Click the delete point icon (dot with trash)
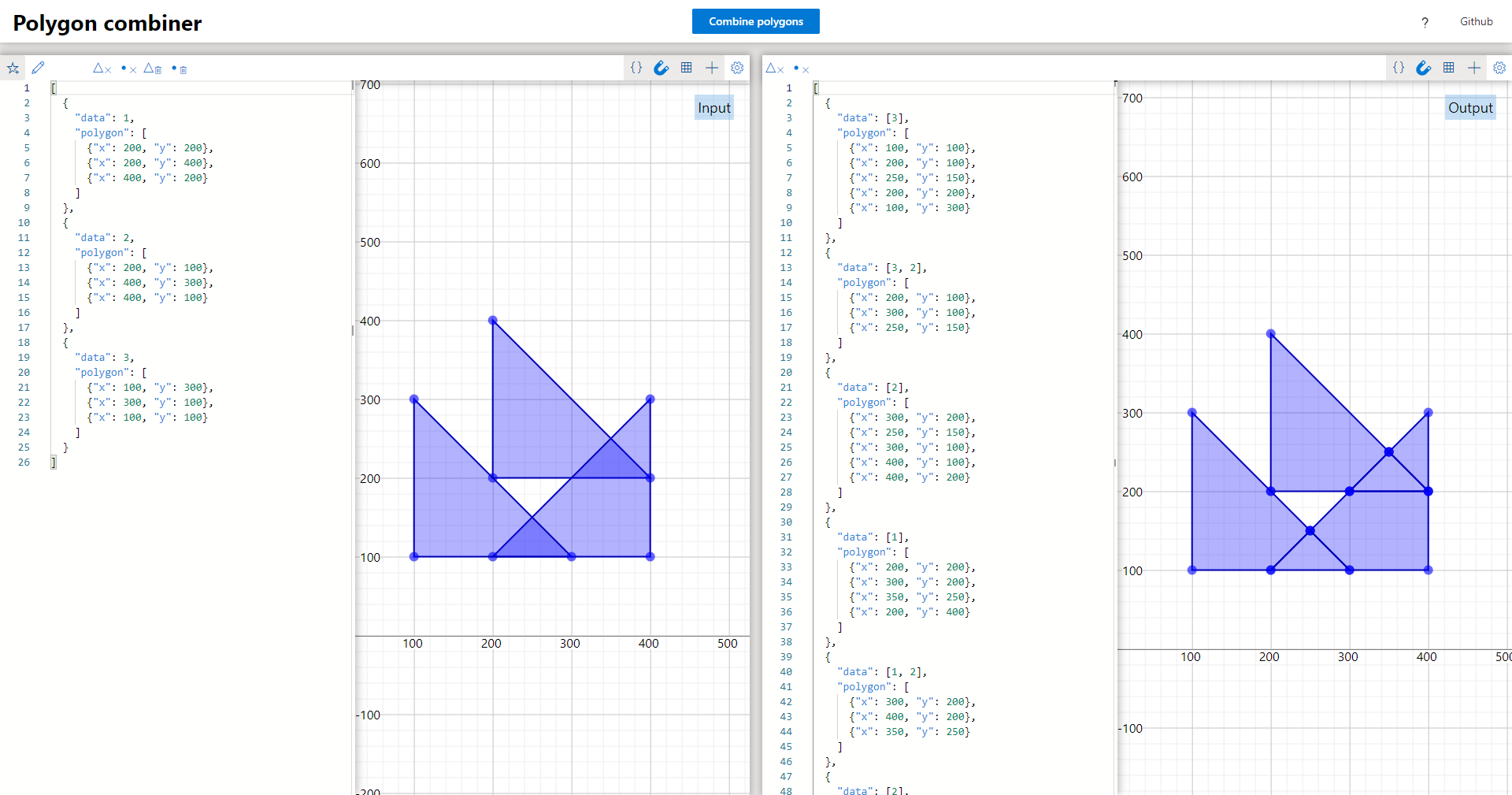This screenshot has width=1512, height=795. pyautogui.click(x=180, y=69)
